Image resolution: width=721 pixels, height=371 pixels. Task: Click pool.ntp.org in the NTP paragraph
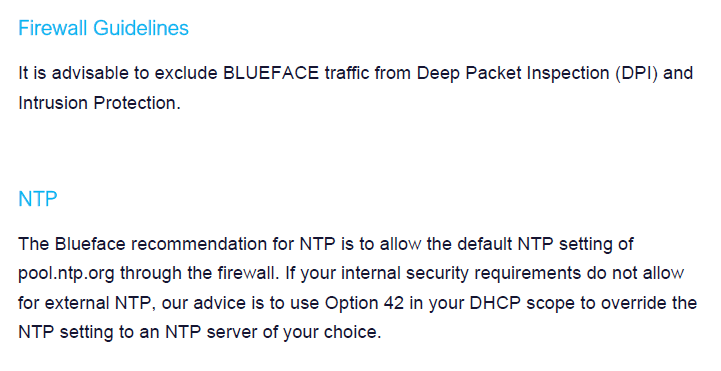coord(66,274)
